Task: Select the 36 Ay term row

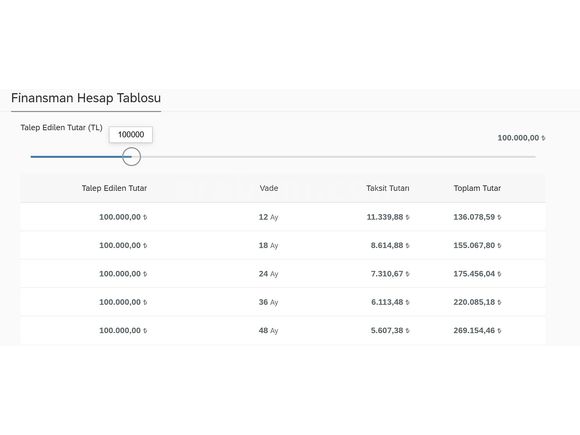Action: [283, 302]
